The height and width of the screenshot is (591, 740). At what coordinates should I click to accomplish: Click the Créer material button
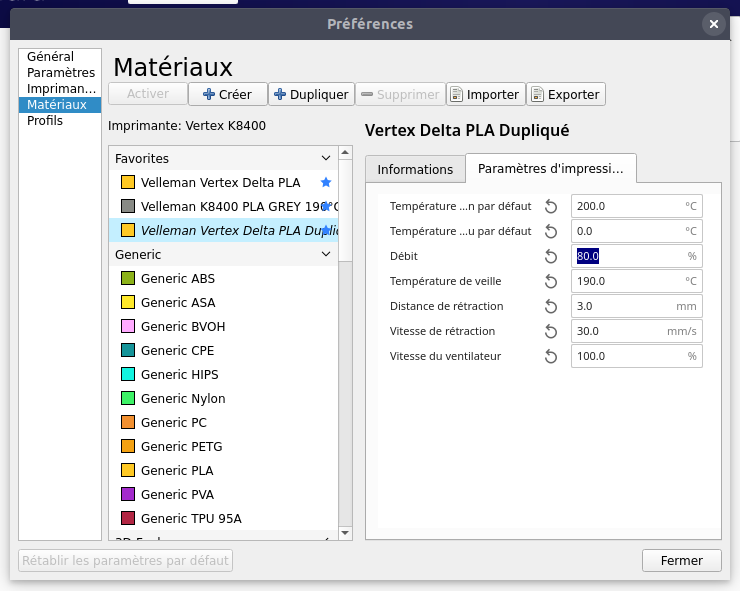[227, 94]
